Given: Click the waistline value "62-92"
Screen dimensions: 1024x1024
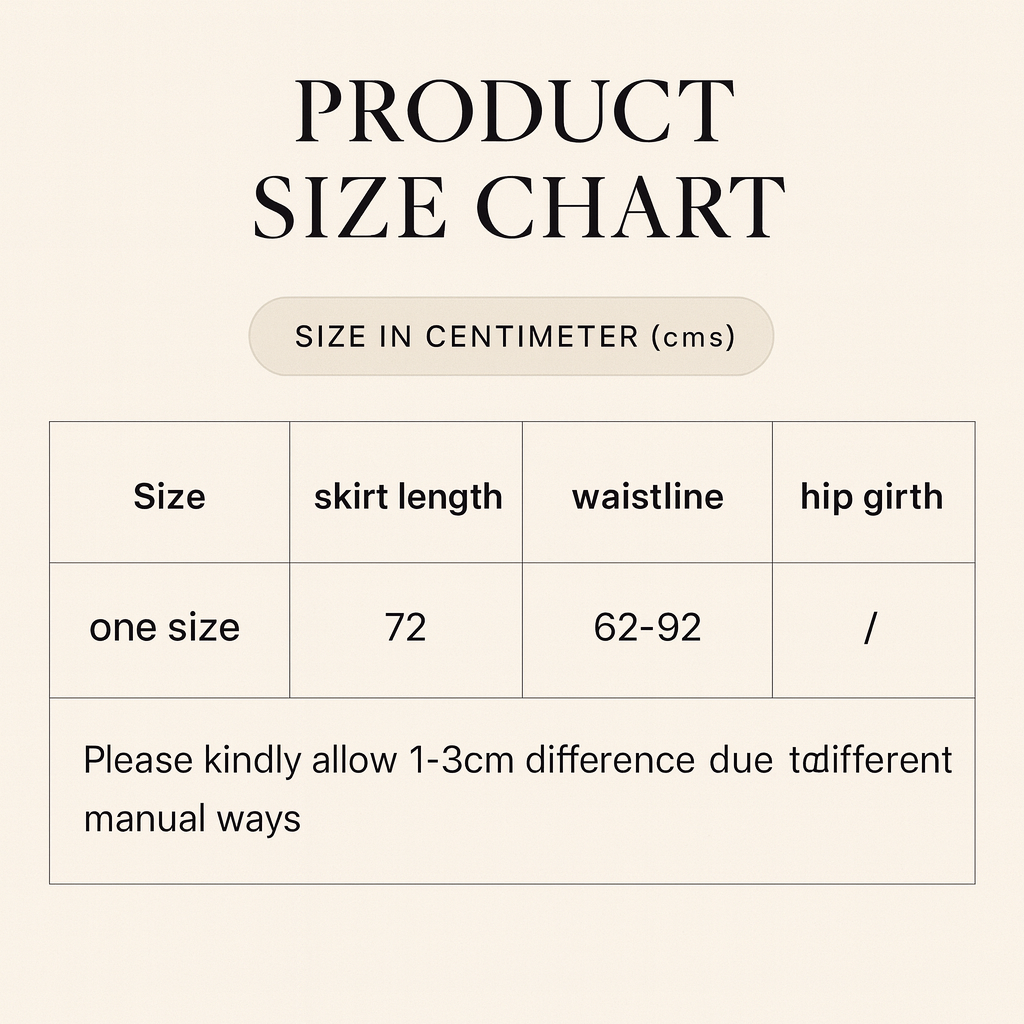Looking at the screenshot, I should (647, 628).
